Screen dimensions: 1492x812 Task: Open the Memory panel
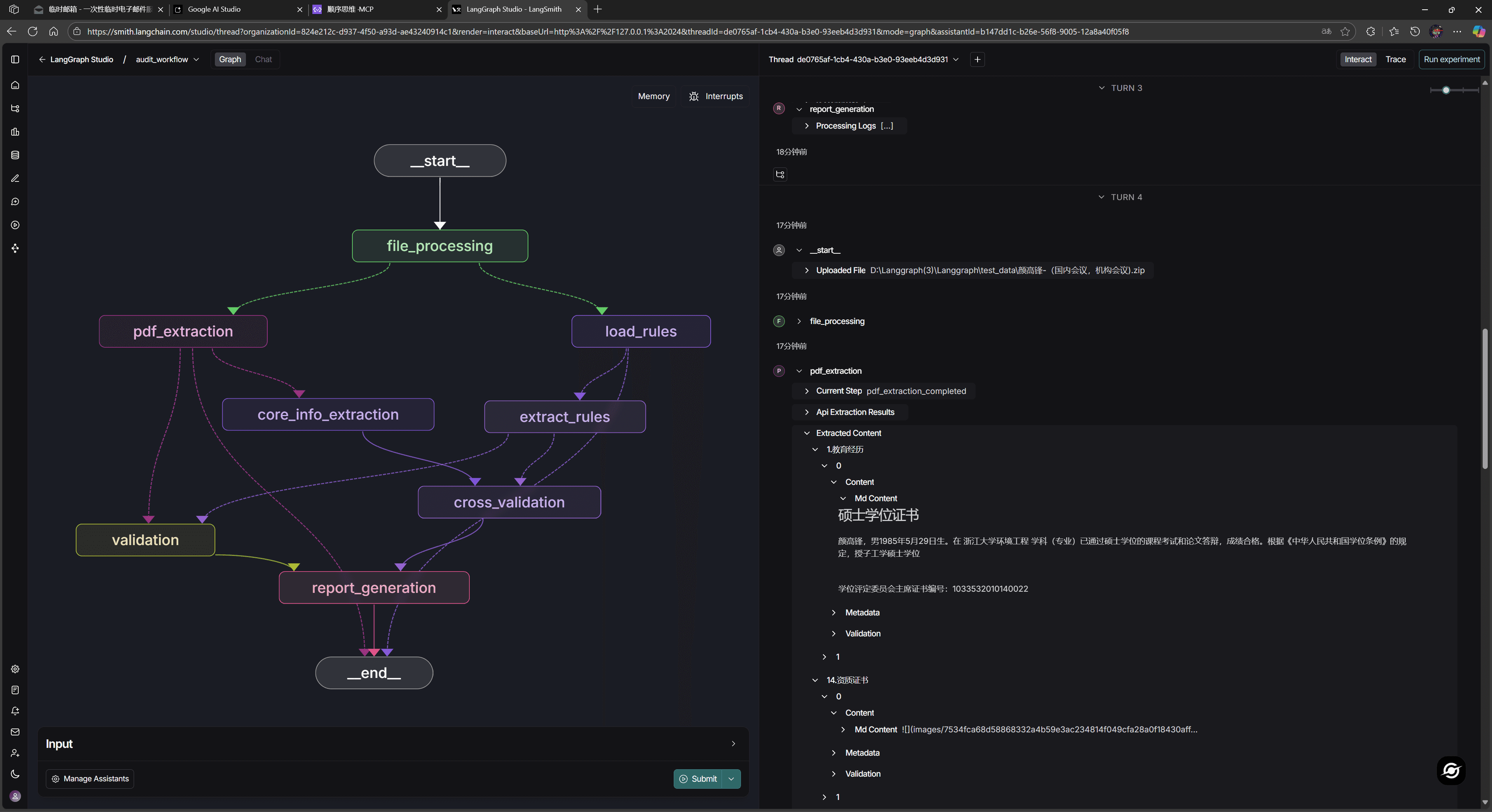click(x=653, y=96)
